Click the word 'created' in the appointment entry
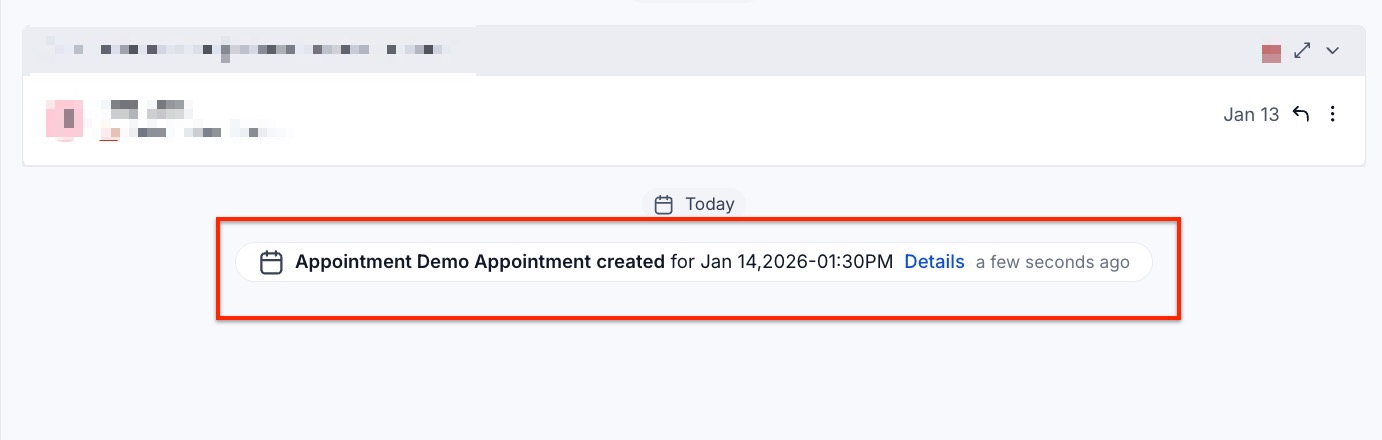 pos(630,262)
